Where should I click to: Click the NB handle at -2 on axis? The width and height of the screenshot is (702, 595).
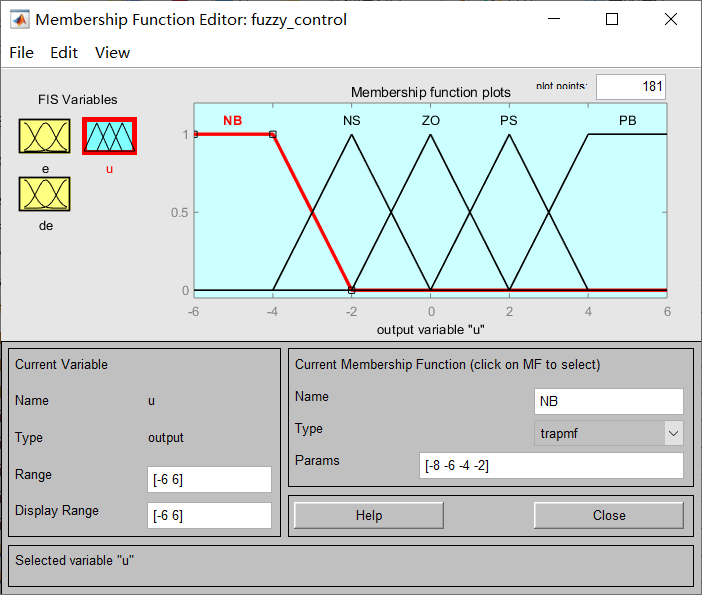click(x=351, y=290)
